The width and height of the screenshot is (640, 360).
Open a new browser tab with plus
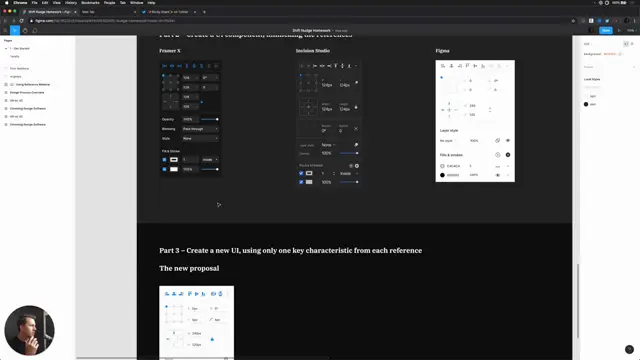pos(204,12)
